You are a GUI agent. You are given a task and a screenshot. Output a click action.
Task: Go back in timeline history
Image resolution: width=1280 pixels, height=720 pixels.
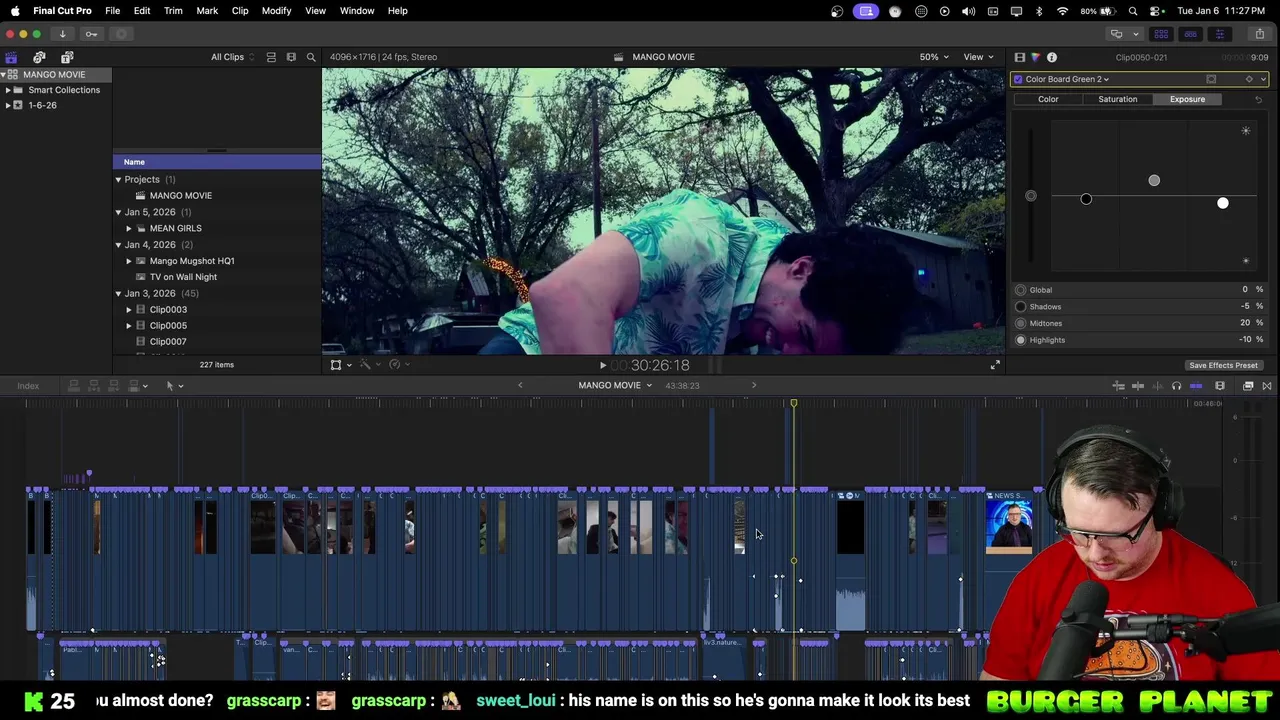(x=520, y=386)
